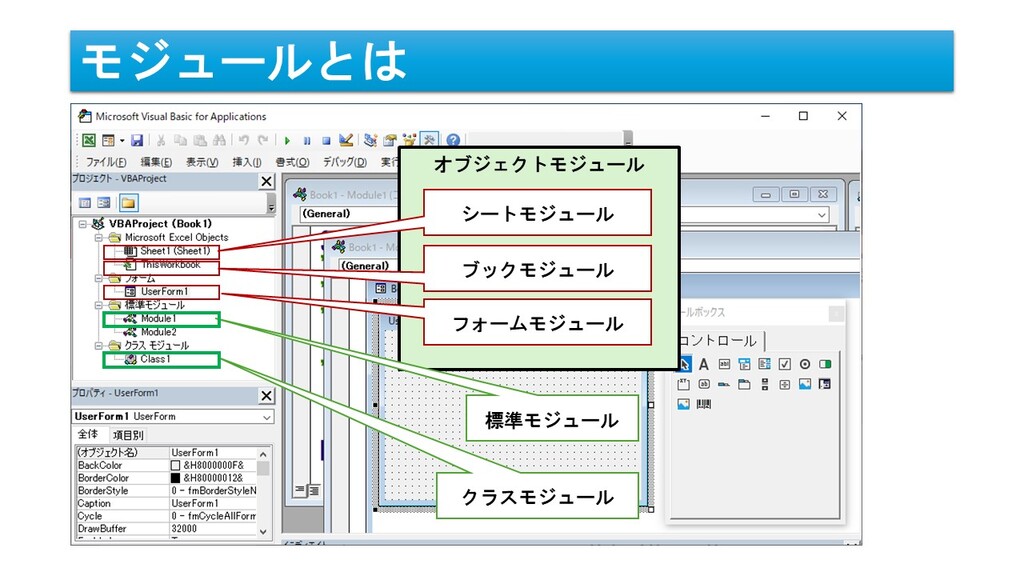This screenshot has height=576, width=1024.
Task: Open the procedure dropdown arrow in Module1 window
Action: tap(822, 214)
